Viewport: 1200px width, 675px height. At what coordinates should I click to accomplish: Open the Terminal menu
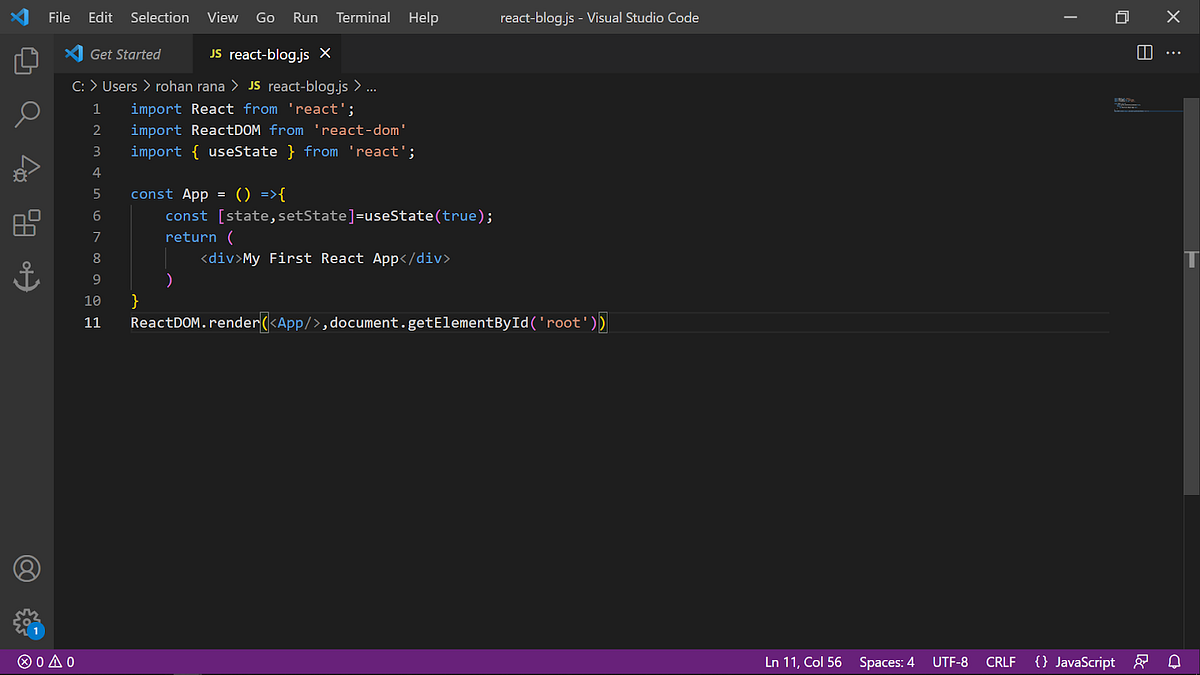point(362,17)
